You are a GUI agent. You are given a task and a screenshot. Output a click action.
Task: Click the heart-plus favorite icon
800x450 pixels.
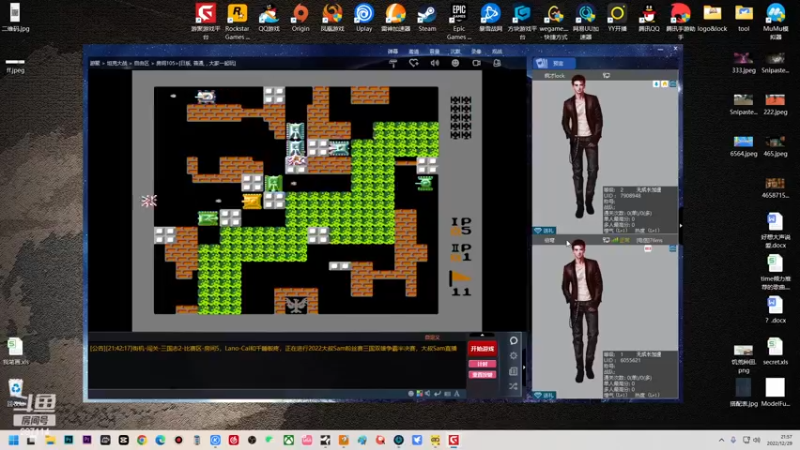click(414, 63)
